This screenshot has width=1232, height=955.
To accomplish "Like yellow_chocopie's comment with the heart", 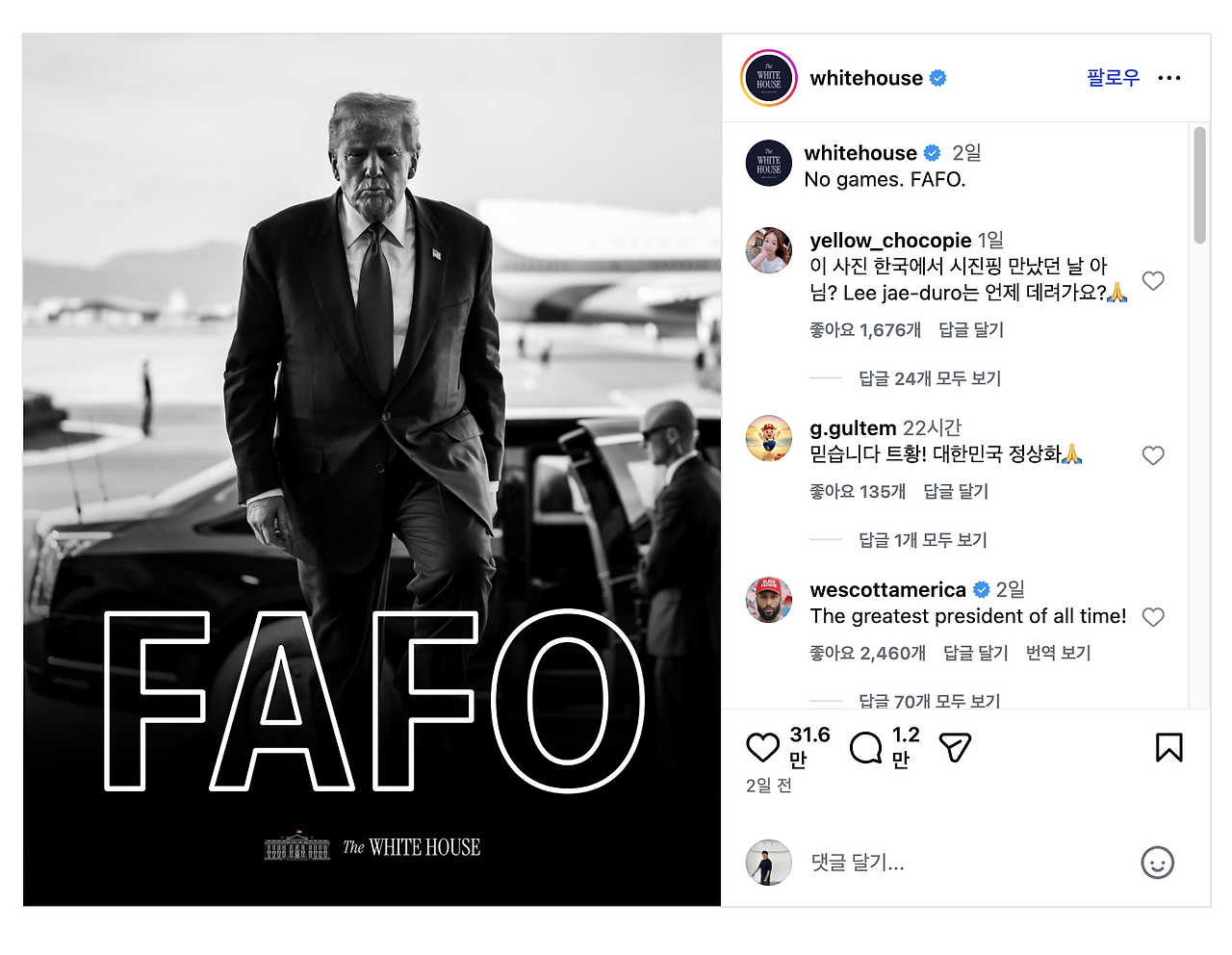I will [x=1153, y=281].
